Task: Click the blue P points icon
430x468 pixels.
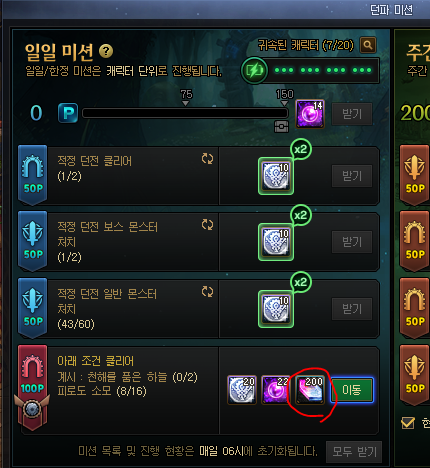Action: [x=68, y=113]
